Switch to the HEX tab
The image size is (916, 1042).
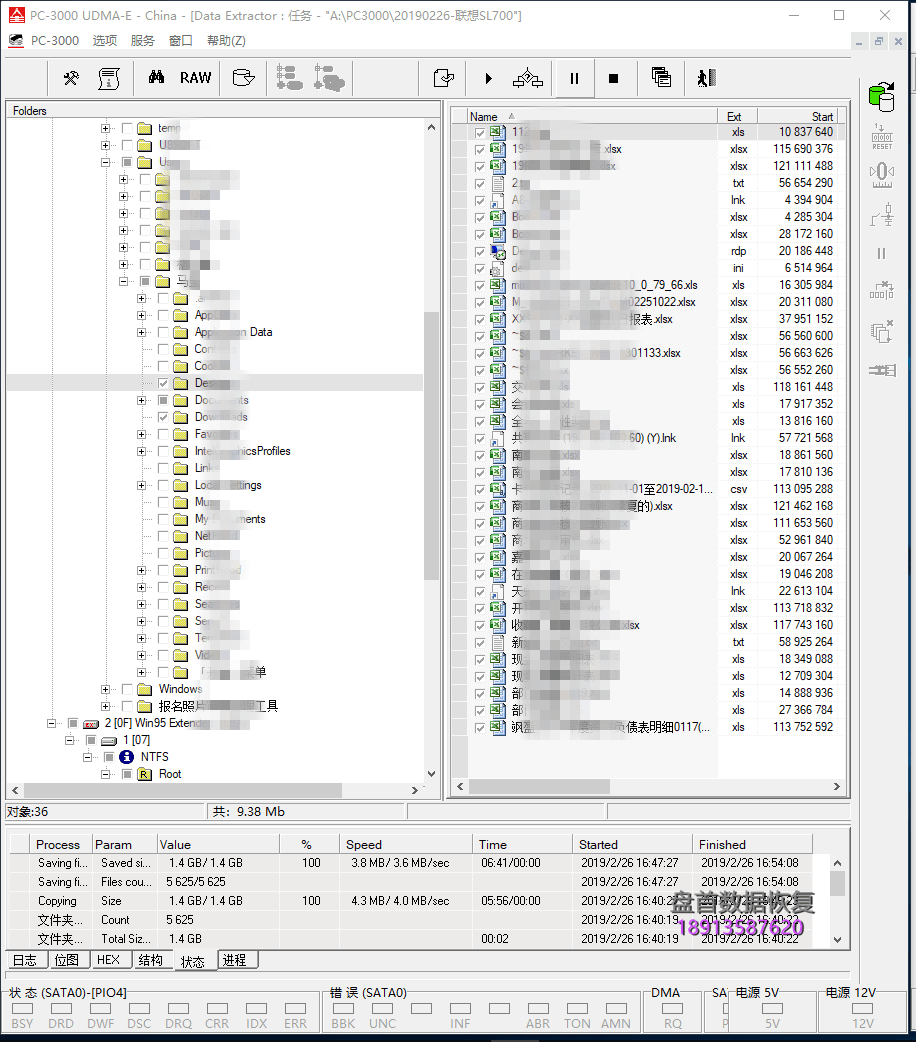[108, 960]
